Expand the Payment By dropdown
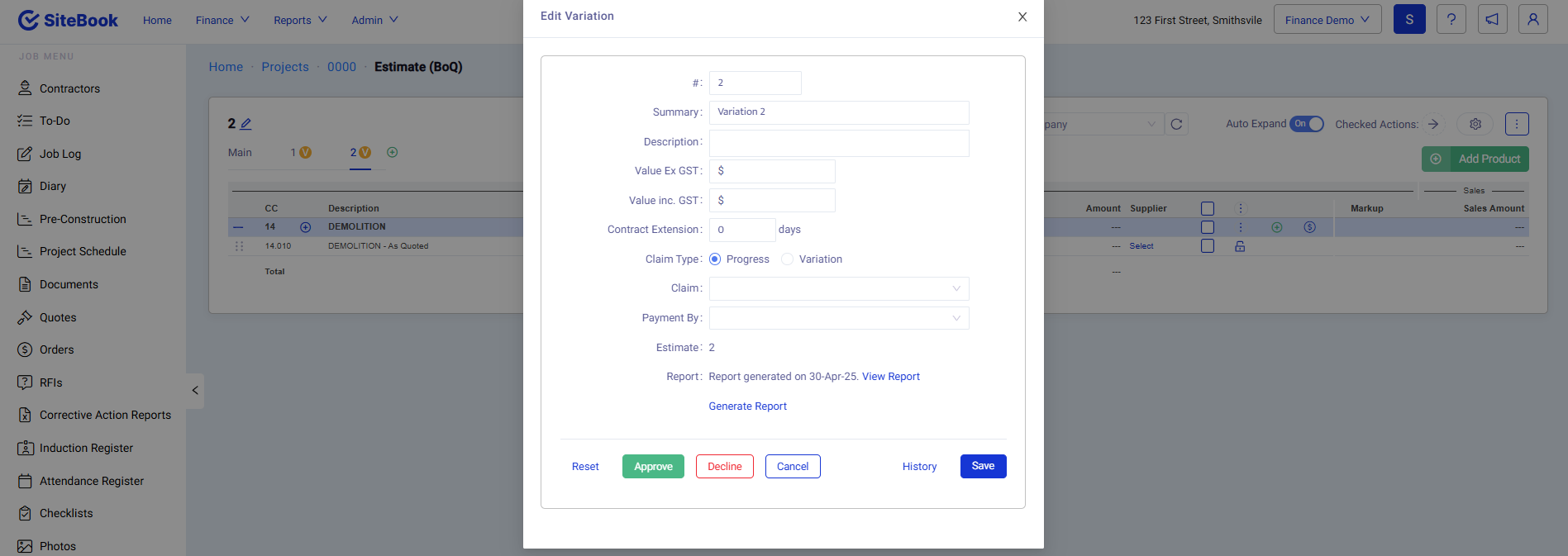 838,318
